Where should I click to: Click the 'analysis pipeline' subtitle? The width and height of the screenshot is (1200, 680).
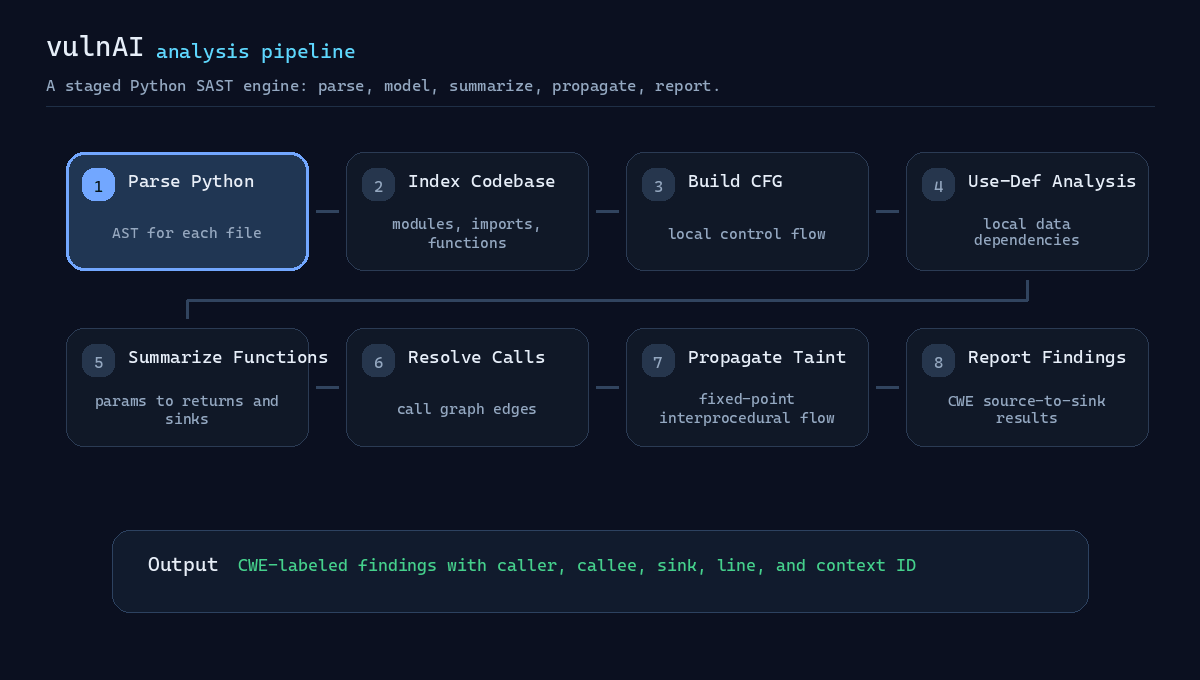(x=255, y=51)
